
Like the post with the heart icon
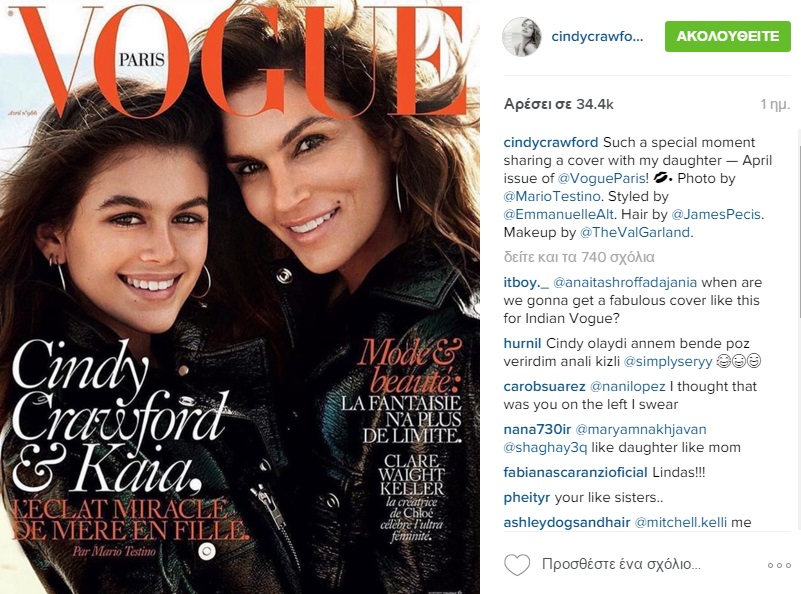tap(517, 565)
